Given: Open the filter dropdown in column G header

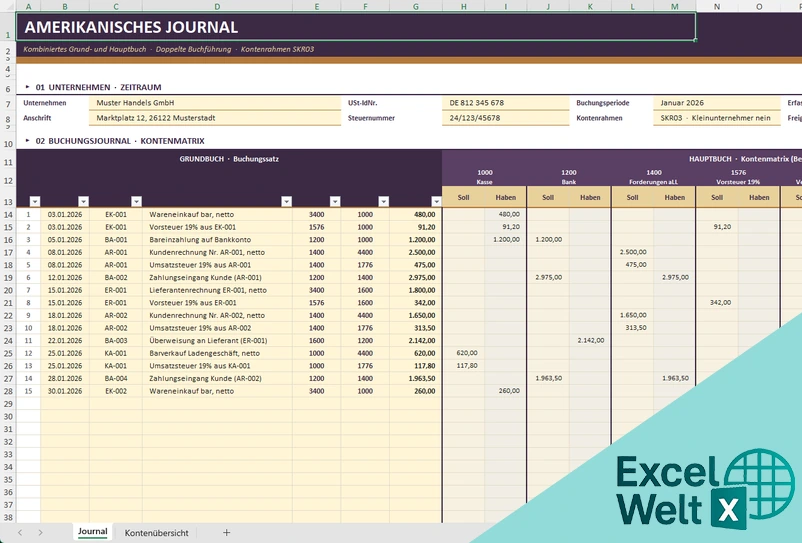Looking at the screenshot, I should point(436,201).
